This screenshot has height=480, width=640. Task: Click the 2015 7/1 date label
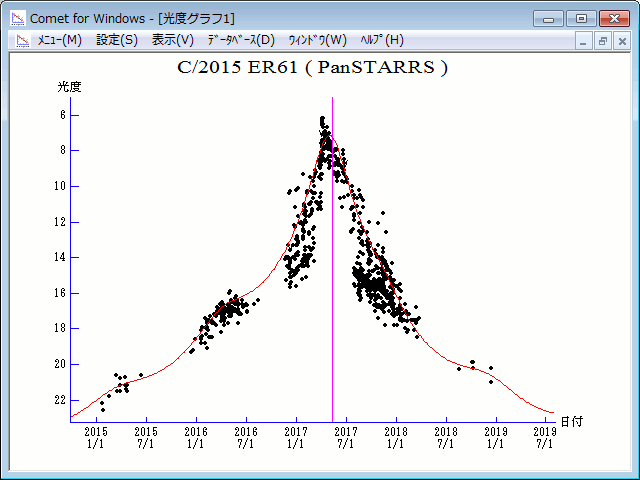coord(146,438)
